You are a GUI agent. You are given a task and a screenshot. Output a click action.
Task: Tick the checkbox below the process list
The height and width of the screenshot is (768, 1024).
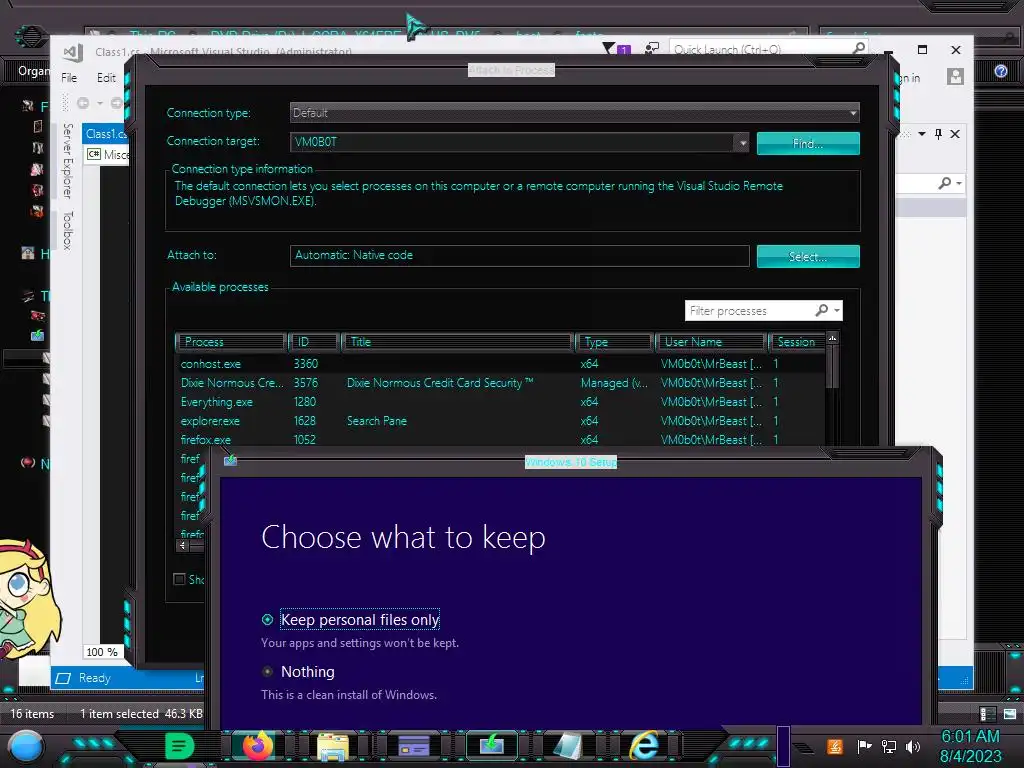click(x=179, y=579)
